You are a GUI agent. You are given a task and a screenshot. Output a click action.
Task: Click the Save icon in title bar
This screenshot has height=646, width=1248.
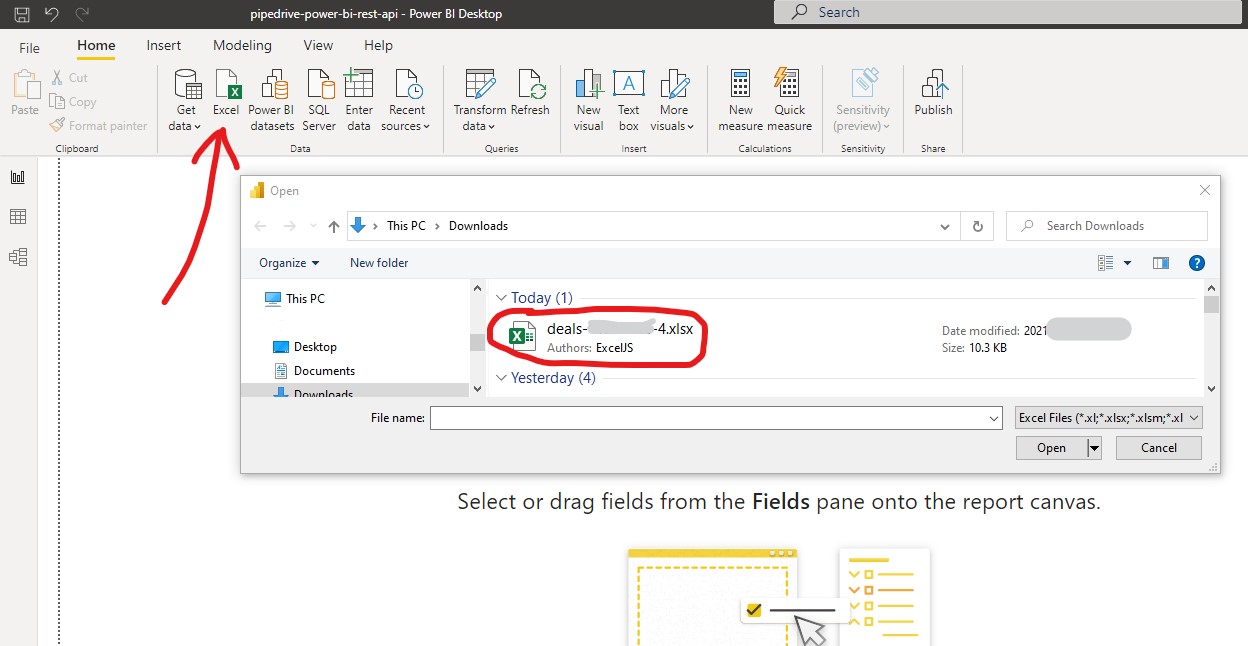click(x=21, y=14)
